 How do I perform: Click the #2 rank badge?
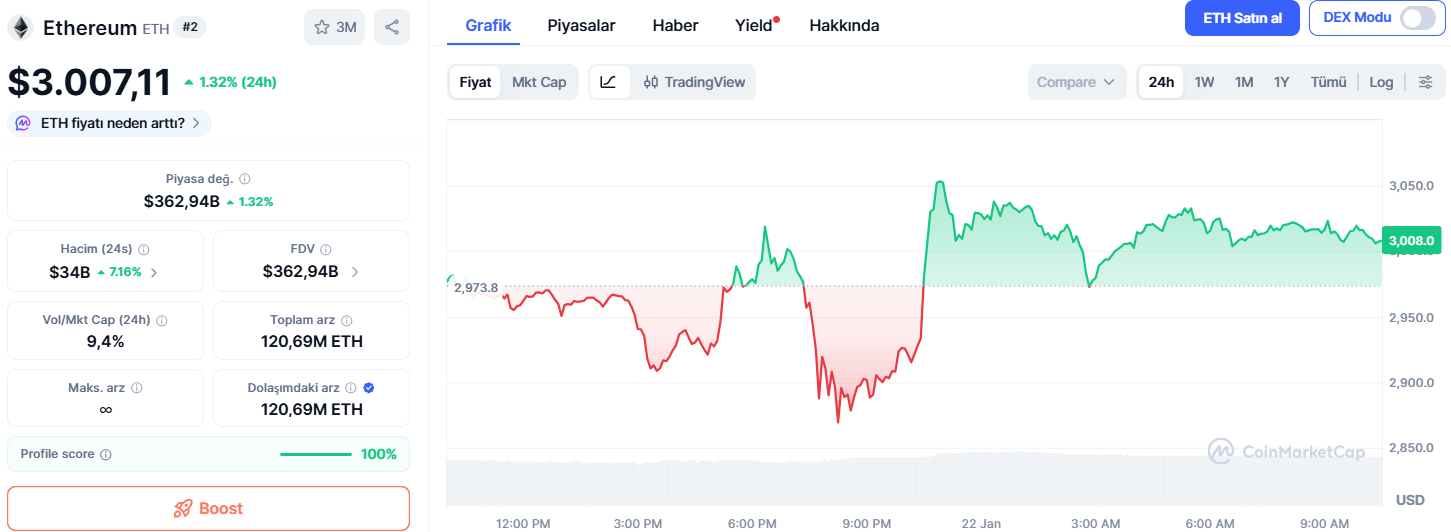(x=190, y=27)
